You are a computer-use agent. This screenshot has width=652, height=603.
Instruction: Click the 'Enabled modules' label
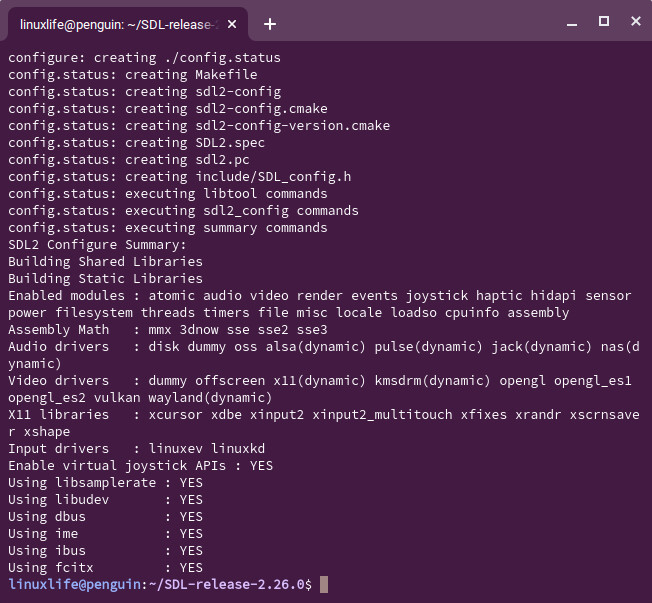pyautogui.click(x=66, y=296)
